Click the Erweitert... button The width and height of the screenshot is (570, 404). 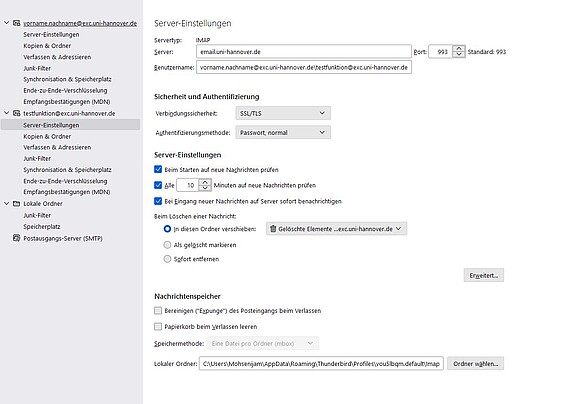point(483,275)
